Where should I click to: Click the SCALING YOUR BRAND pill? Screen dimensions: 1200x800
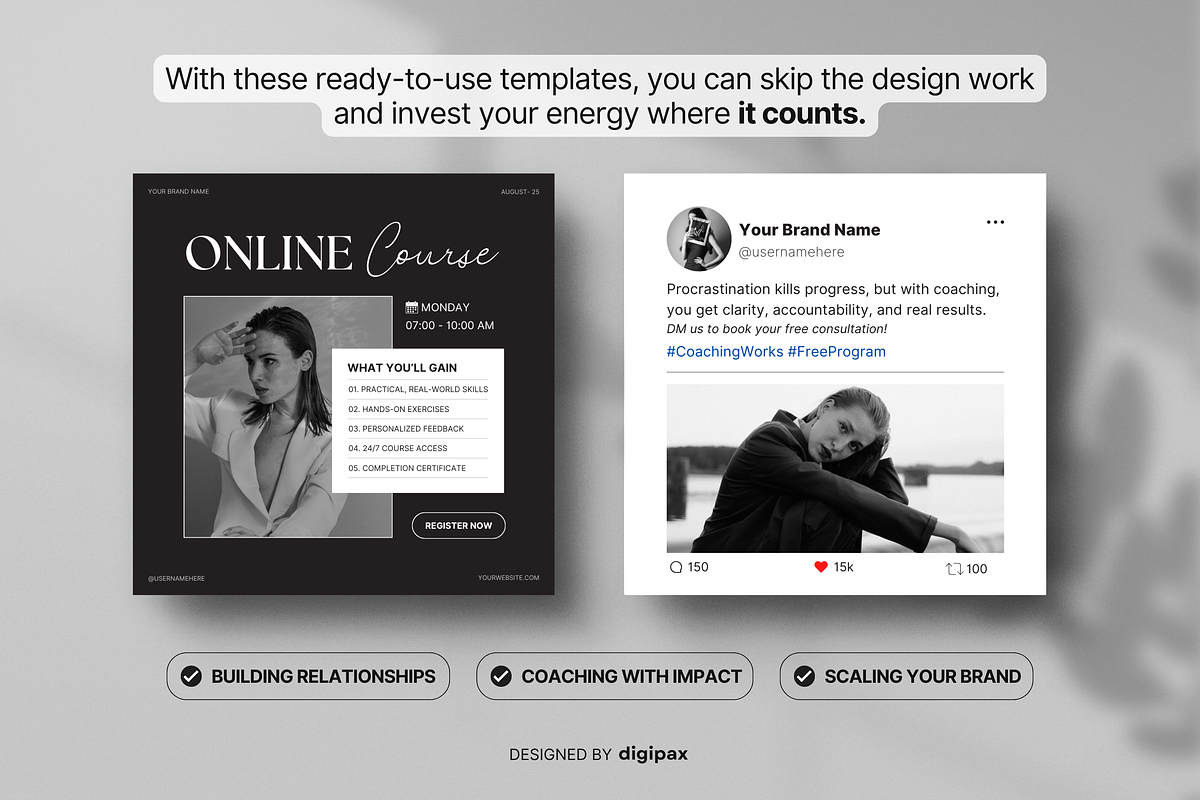[906, 677]
